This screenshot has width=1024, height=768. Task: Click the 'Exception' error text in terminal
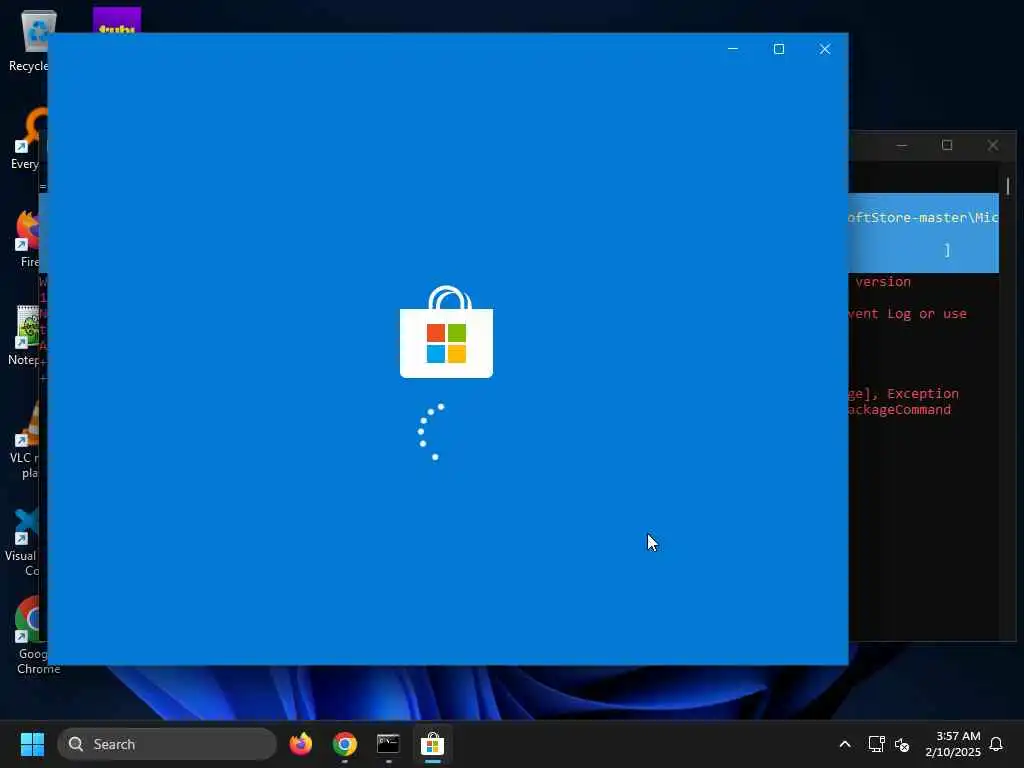pos(923,394)
